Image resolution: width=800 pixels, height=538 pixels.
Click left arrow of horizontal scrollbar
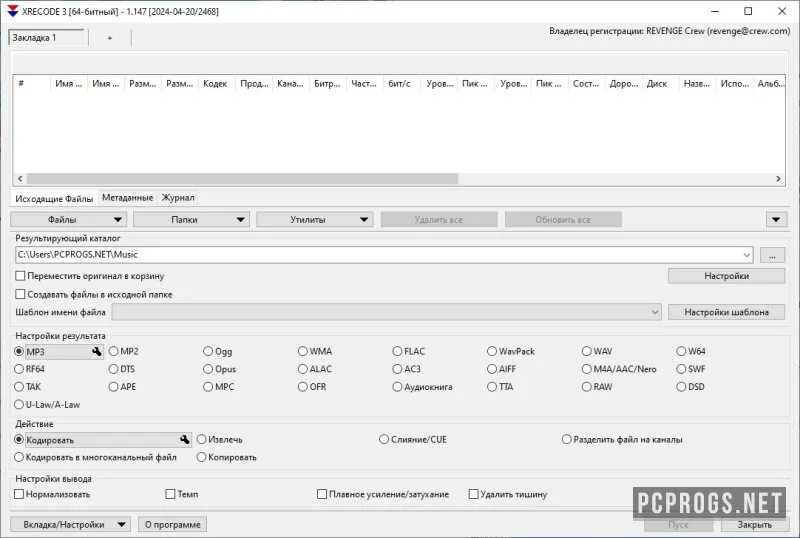(20, 179)
